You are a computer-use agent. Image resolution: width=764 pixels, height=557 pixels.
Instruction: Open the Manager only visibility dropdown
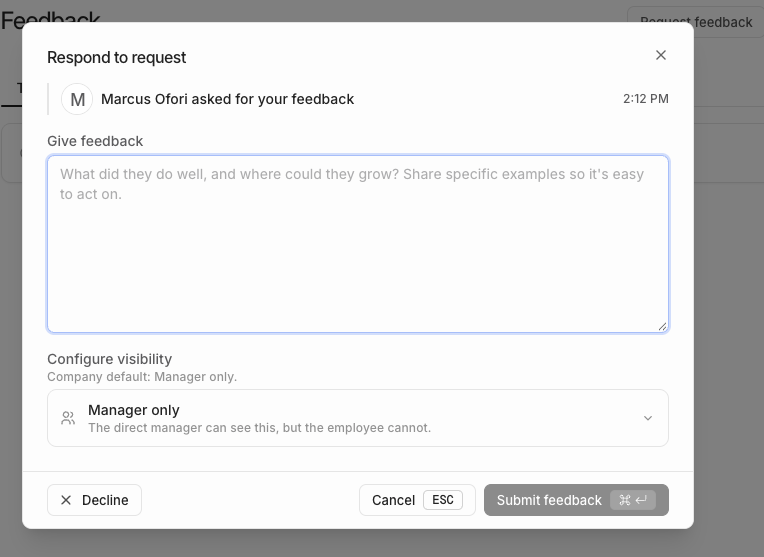pyautogui.click(x=358, y=418)
